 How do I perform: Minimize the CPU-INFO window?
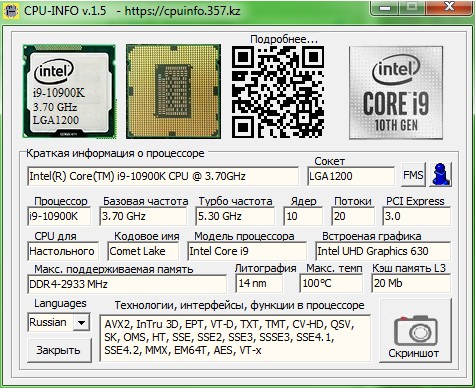[x=385, y=7]
